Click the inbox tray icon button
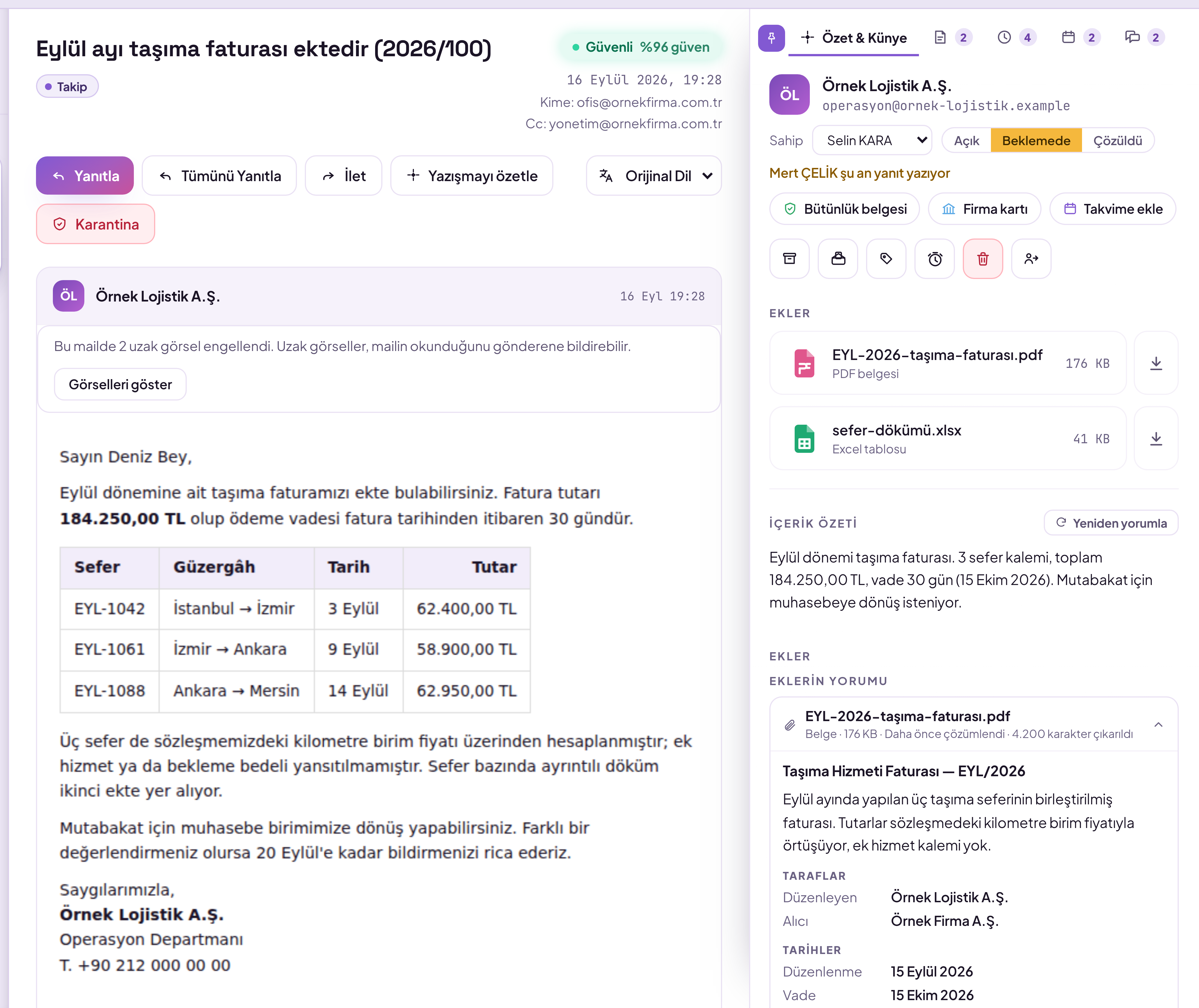This screenshot has width=1199, height=1008. point(837,259)
